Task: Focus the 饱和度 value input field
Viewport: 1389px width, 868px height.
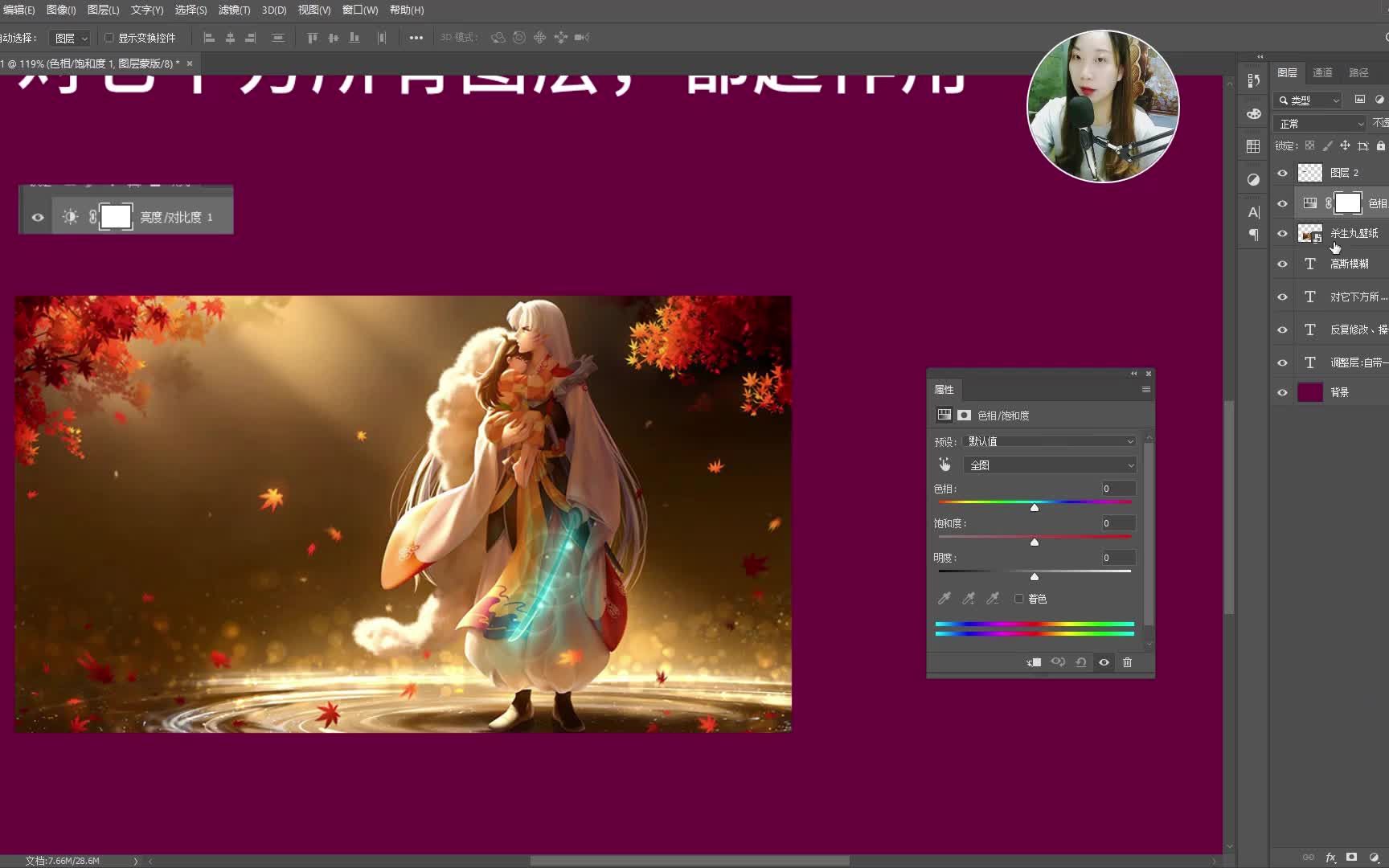Action: point(1118,523)
